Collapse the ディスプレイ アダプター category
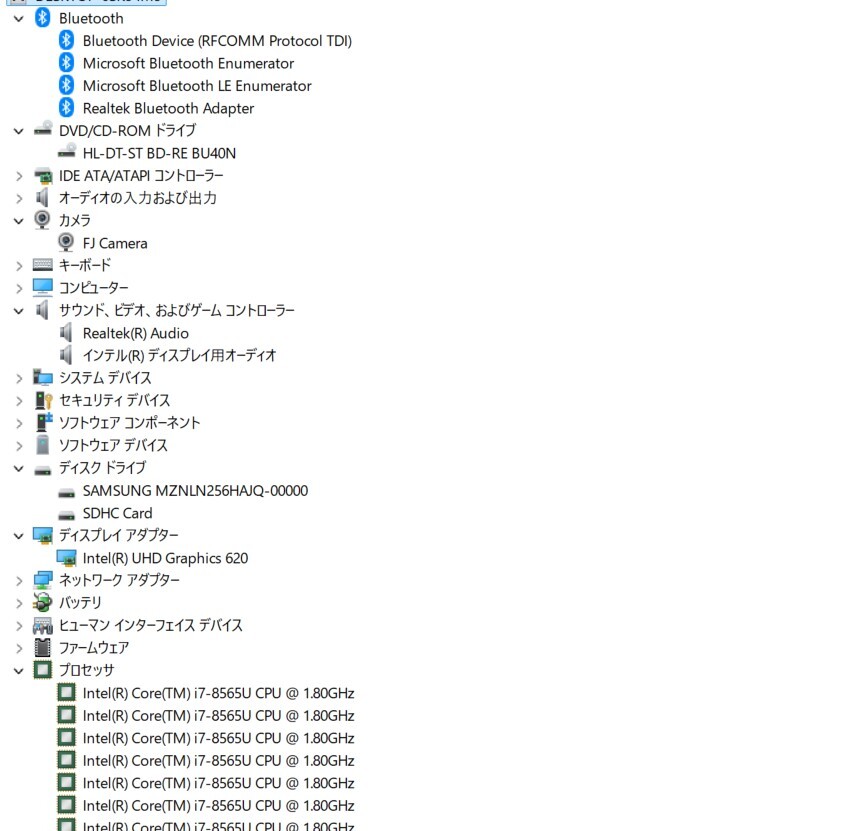 pos(19,536)
